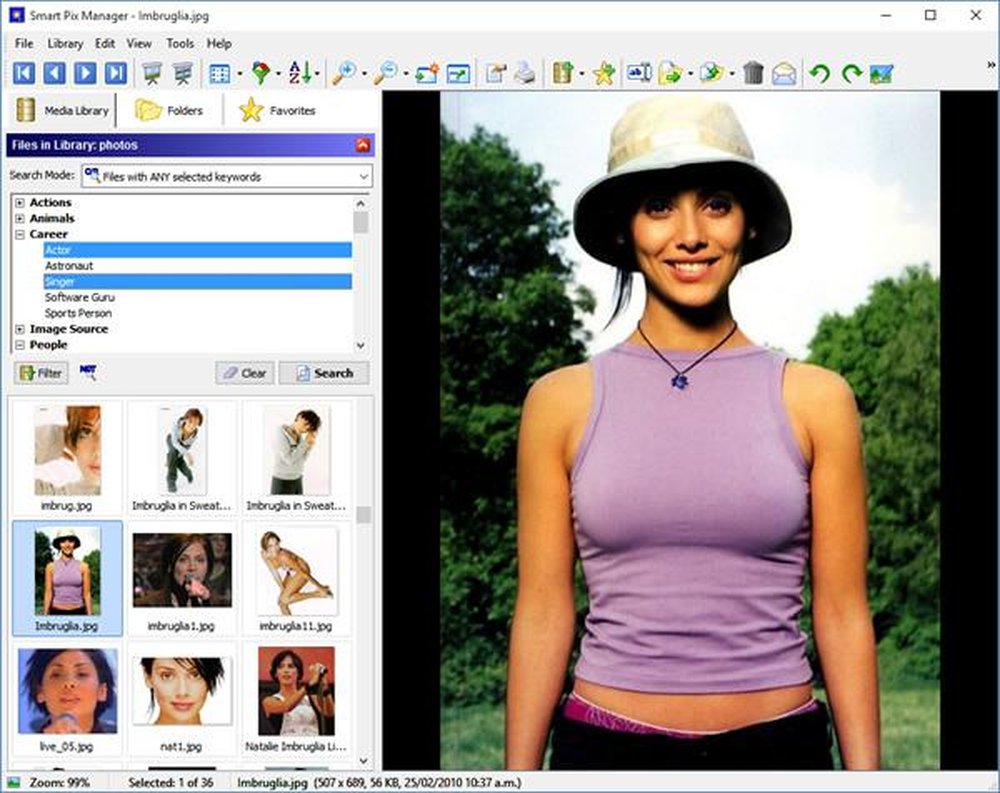Open the Print tool from the toolbar
Screen dimensions: 1000x793
click(526, 72)
